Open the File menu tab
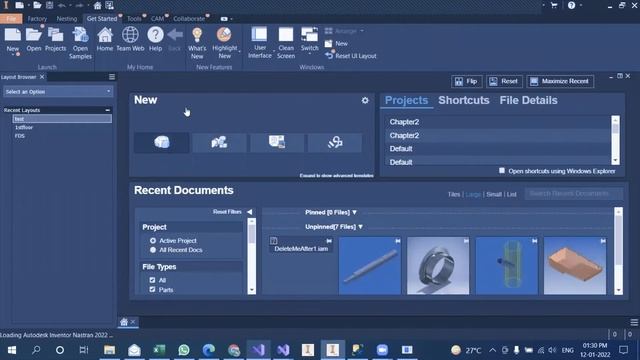Image resolution: width=640 pixels, height=360 pixels. tap(11, 19)
